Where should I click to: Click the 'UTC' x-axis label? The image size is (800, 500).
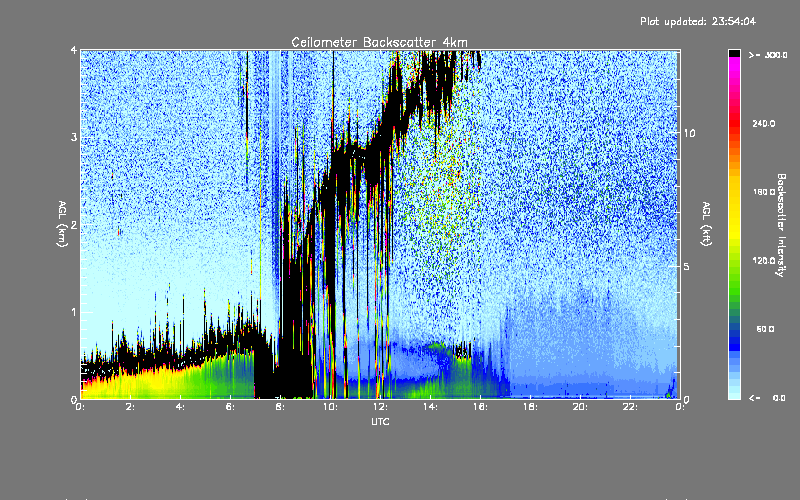pos(380,421)
